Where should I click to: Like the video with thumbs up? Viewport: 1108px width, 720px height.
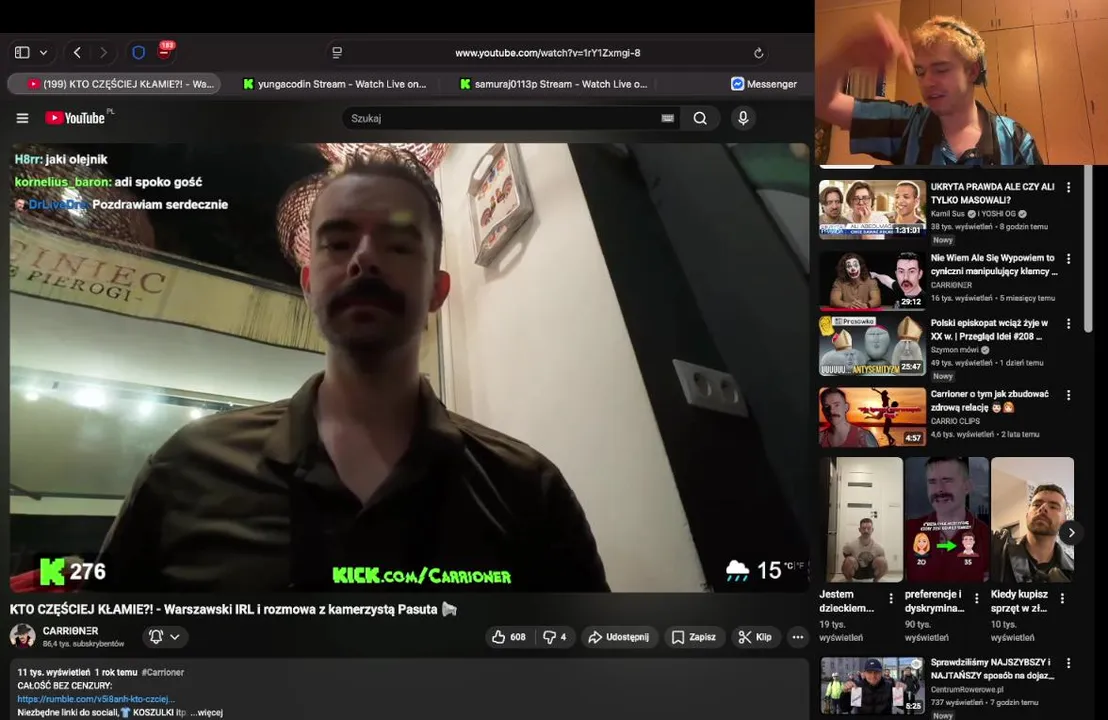(509, 637)
